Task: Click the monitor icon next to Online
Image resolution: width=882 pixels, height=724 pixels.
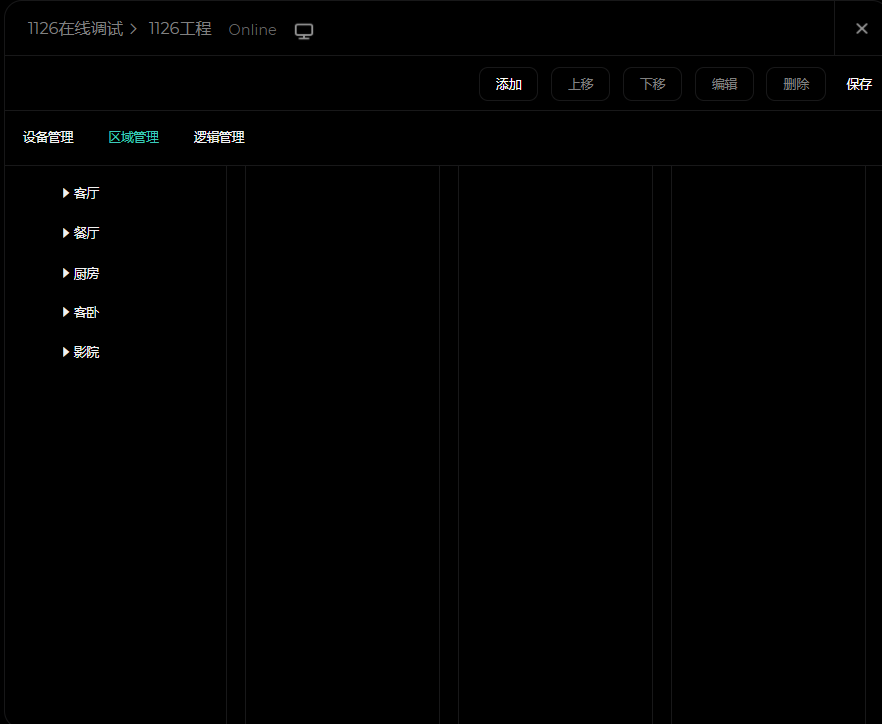Action: coord(304,30)
